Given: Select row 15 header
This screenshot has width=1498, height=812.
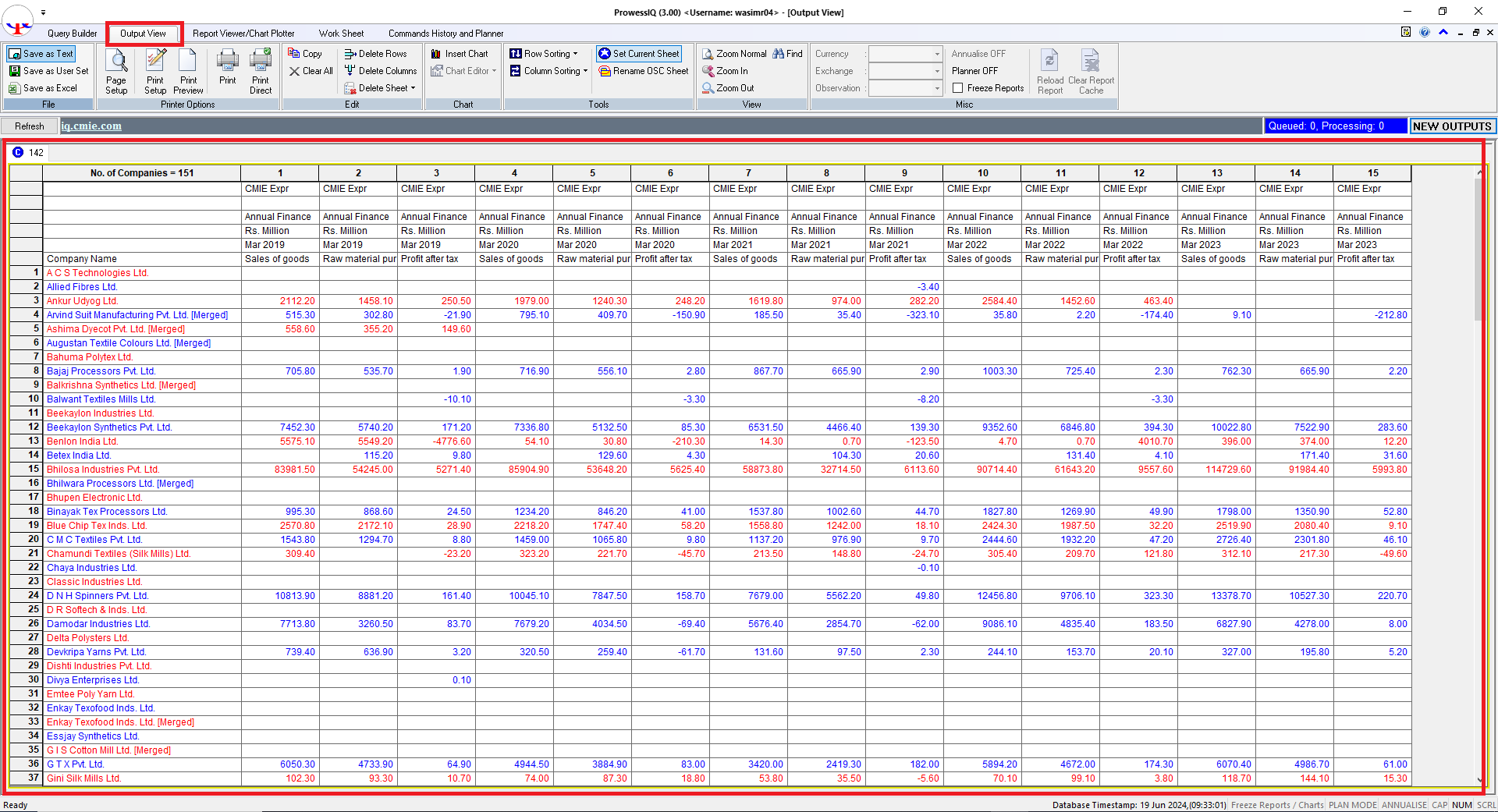Looking at the screenshot, I should (26, 470).
